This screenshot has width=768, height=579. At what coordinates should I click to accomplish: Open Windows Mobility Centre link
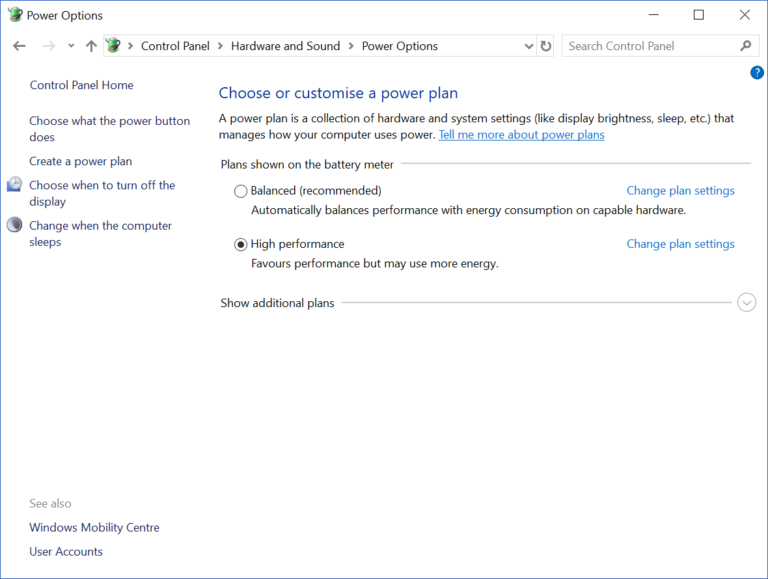94,528
